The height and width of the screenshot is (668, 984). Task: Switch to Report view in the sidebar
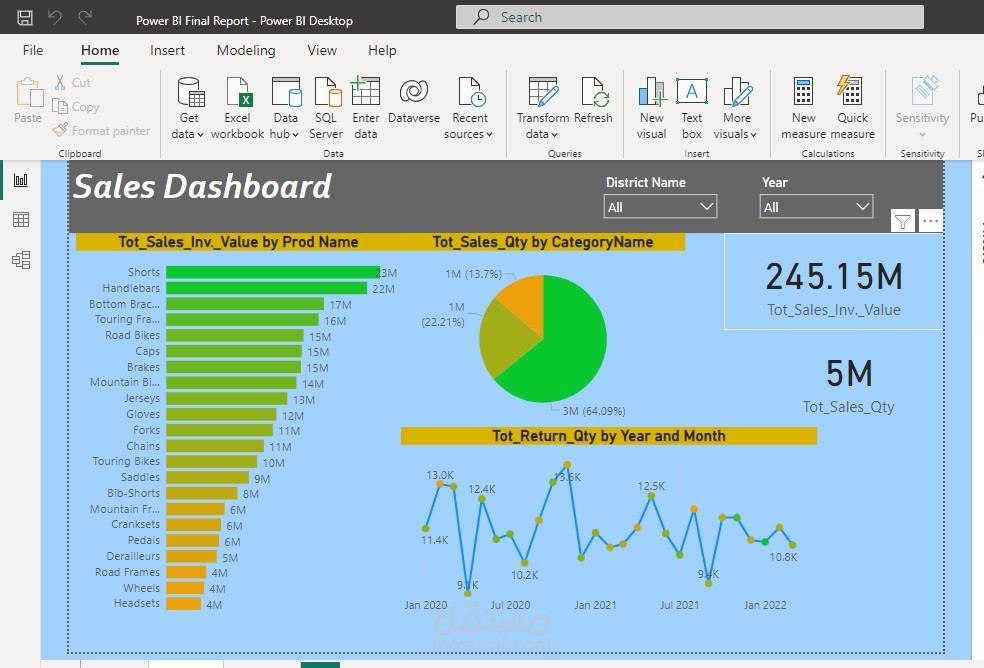coord(16,179)
